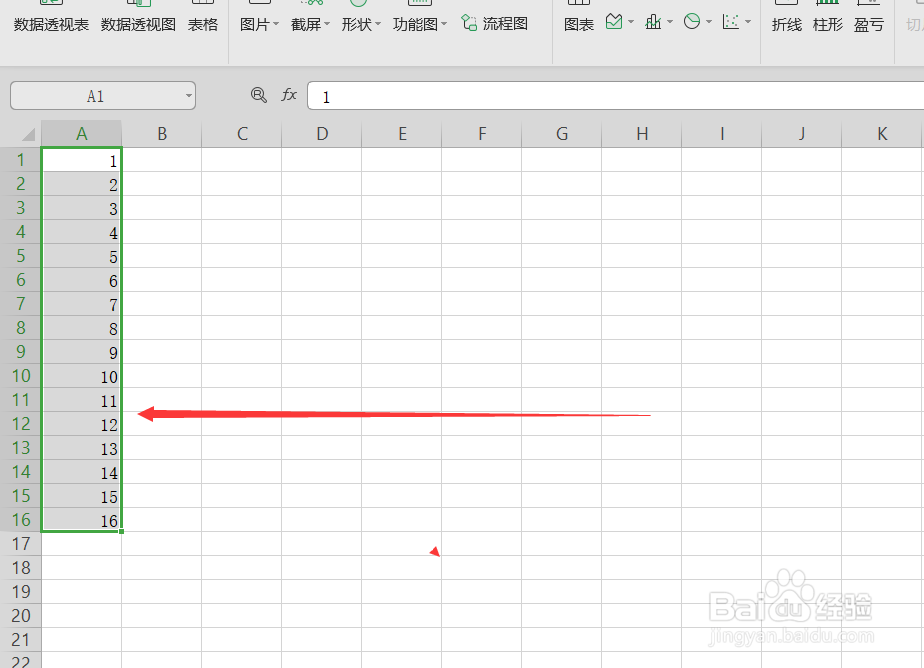Open the 图表 chart dialog

(579, 24)
